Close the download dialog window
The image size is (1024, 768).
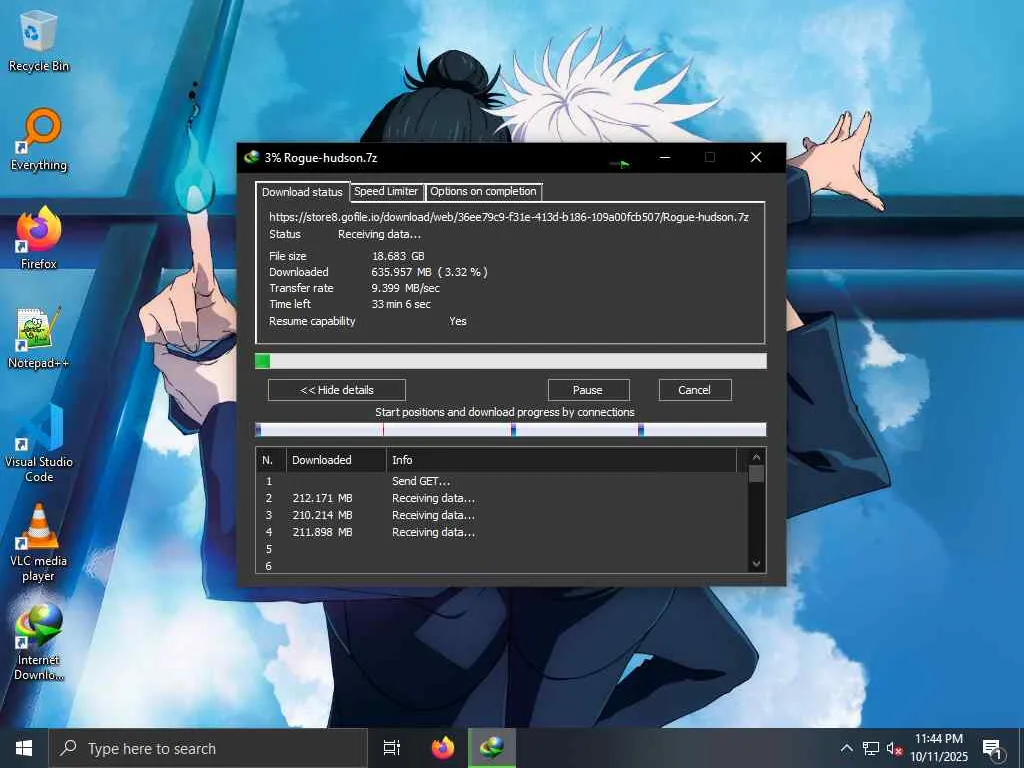[x=756, y=157]
